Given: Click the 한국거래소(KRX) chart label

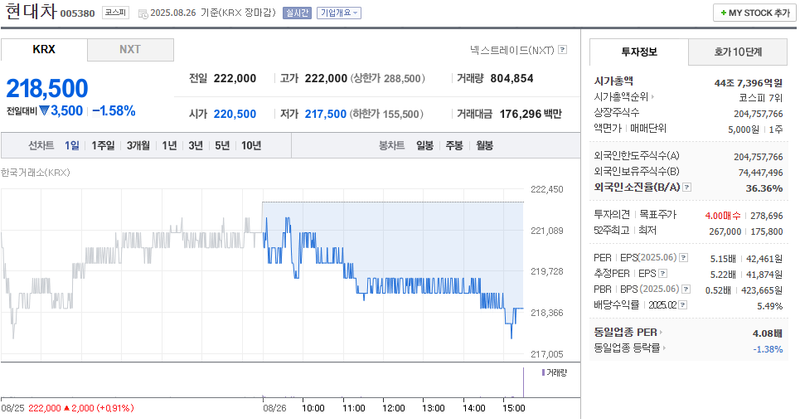Looking at the screenshot, I should tap(35, 172).
